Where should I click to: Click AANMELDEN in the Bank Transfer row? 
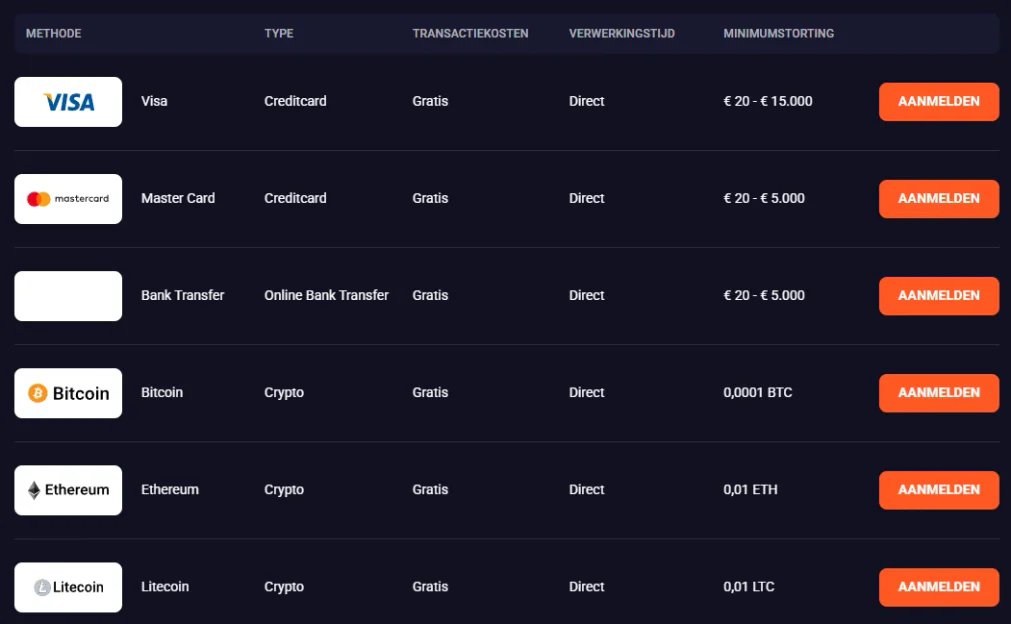[939, 295]
